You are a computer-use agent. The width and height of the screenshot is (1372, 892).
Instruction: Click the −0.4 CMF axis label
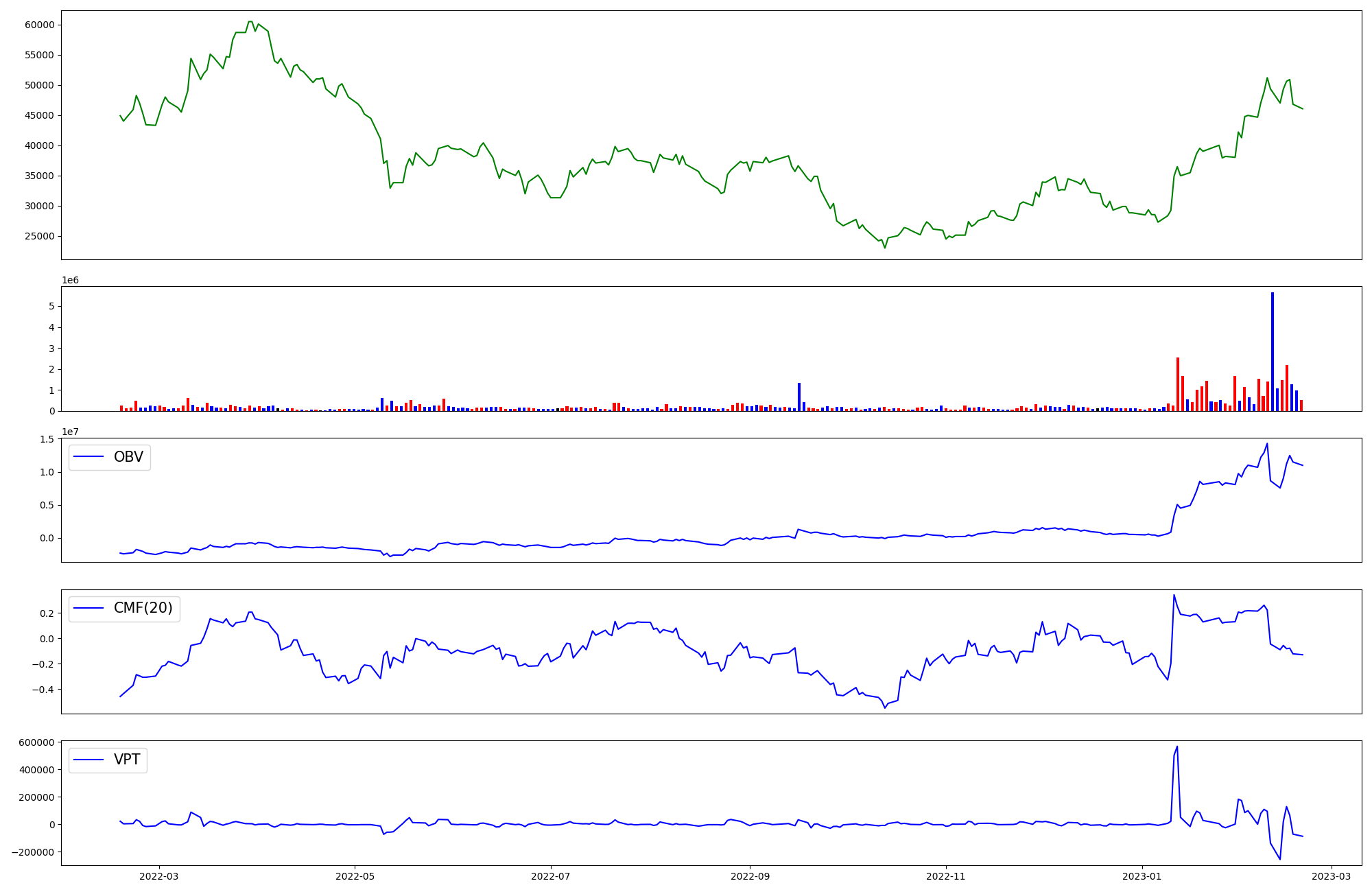click(x=43, y=689)
